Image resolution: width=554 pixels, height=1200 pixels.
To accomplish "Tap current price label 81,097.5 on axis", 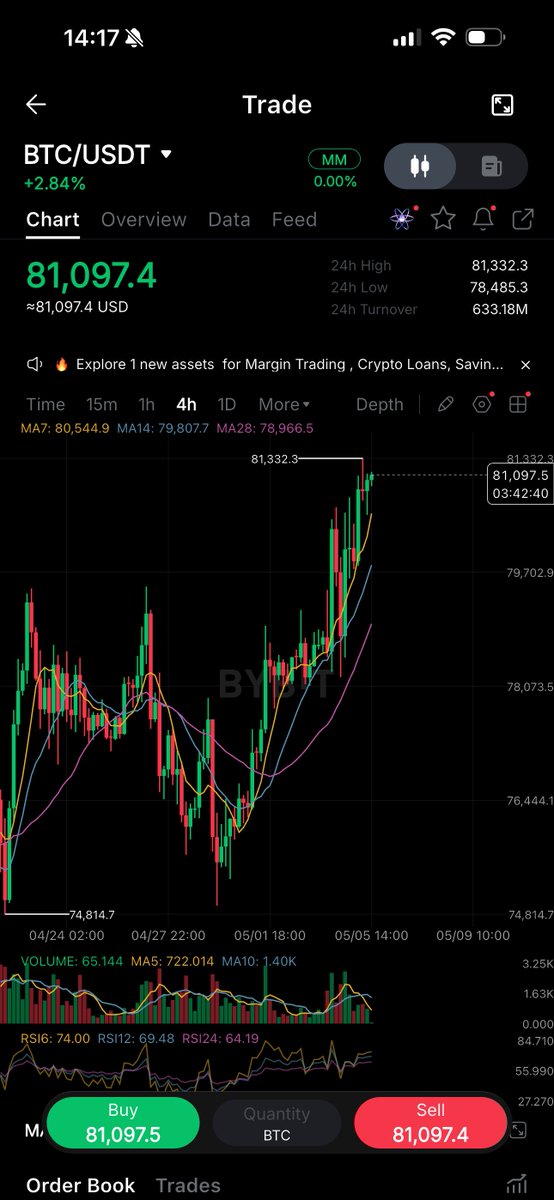I will [520, 484].
